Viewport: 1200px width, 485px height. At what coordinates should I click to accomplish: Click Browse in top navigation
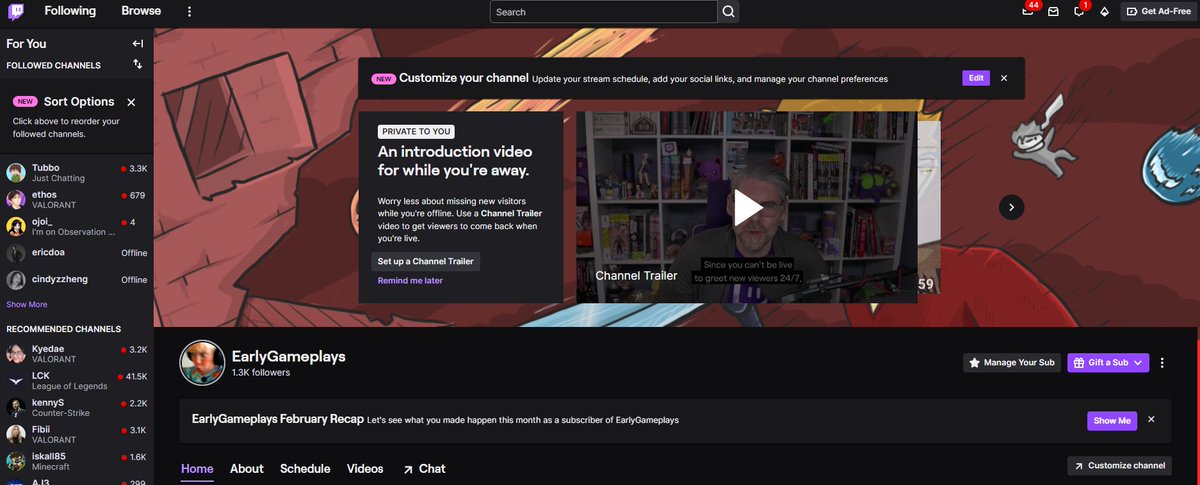tap(141, 11)
